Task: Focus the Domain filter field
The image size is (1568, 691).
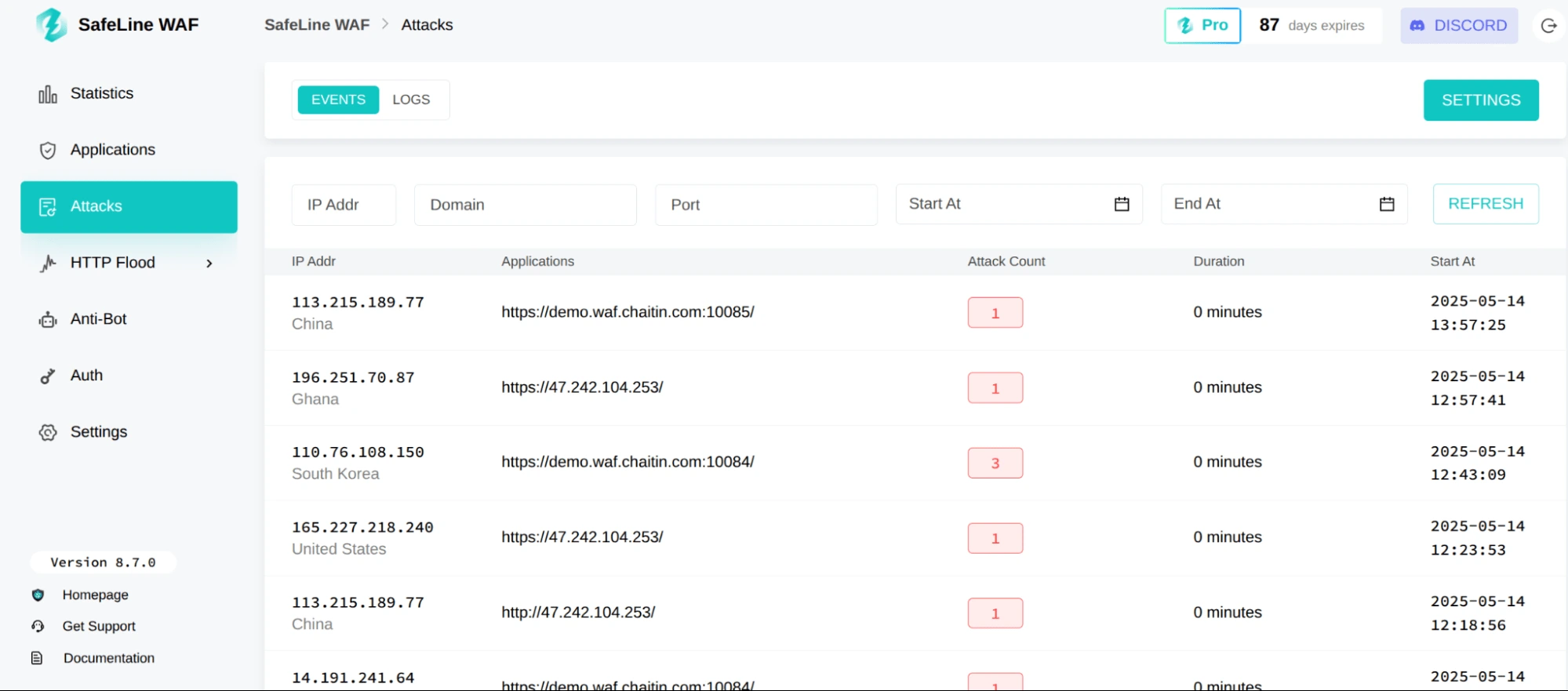Action: click(x=525, y=205)
